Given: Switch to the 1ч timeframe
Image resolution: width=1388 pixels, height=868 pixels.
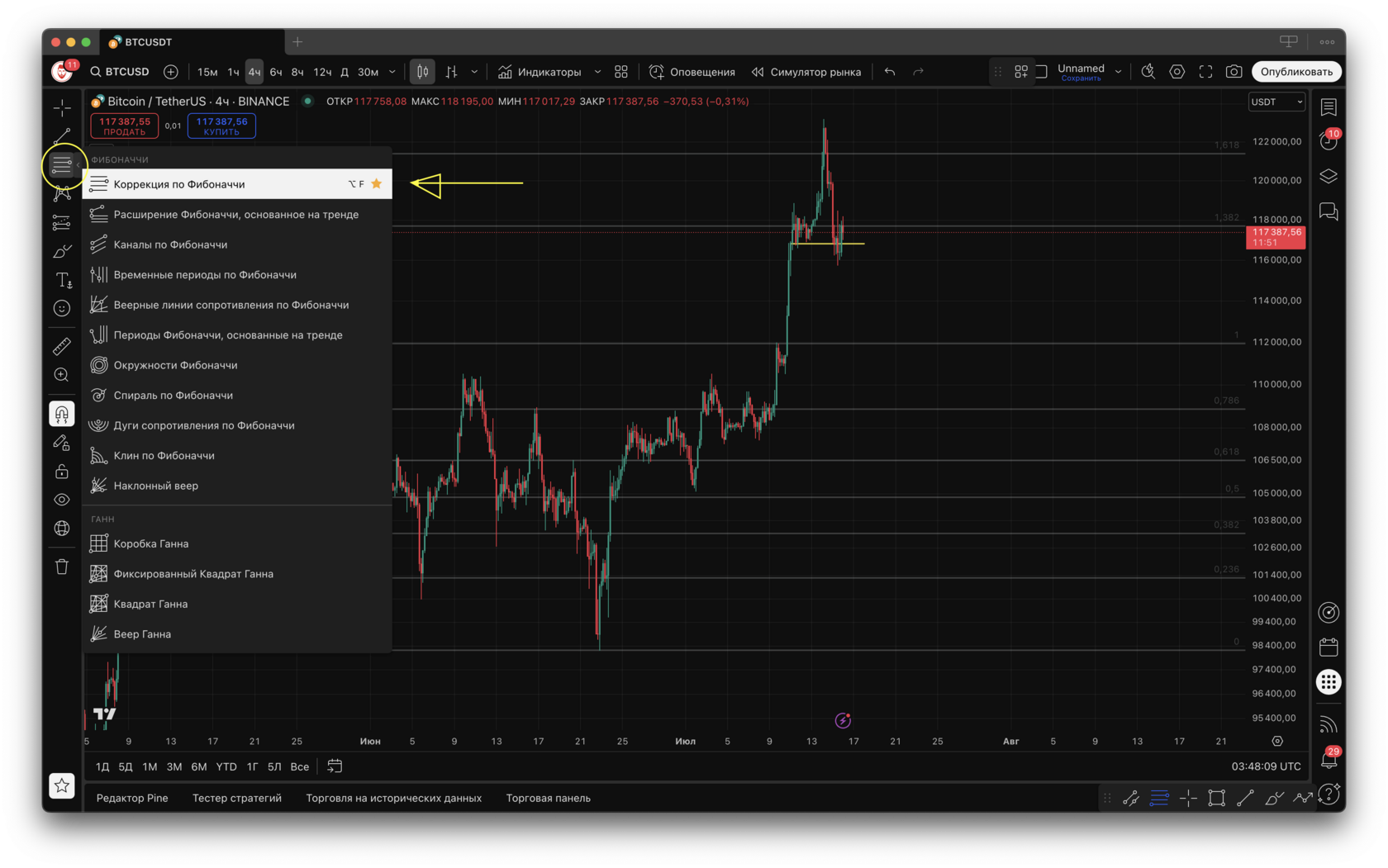Looking at the screenshot, I should coord(233,72).
